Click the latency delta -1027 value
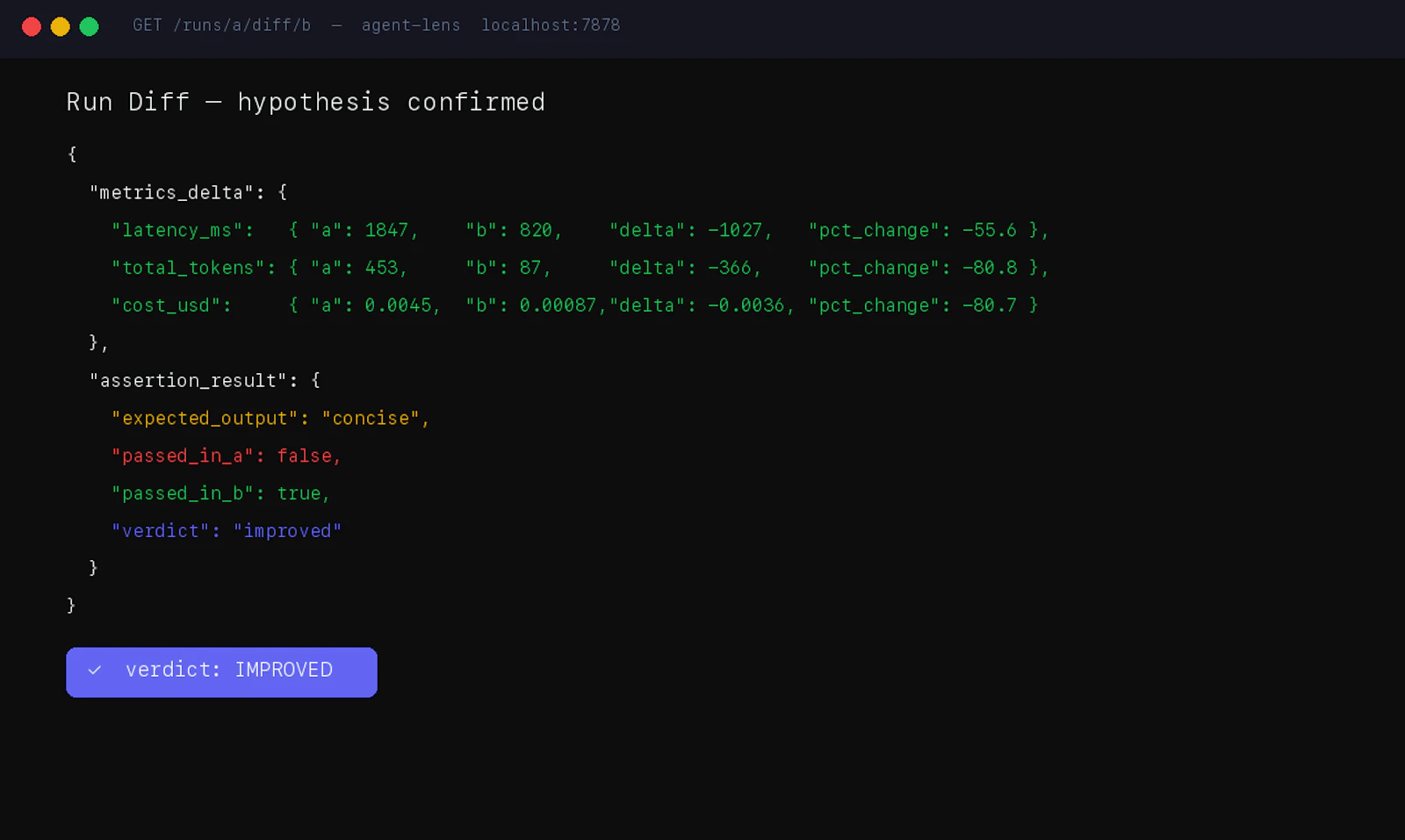The height and width of the screenshot is (840, 1405). click(x=735, y=230)
